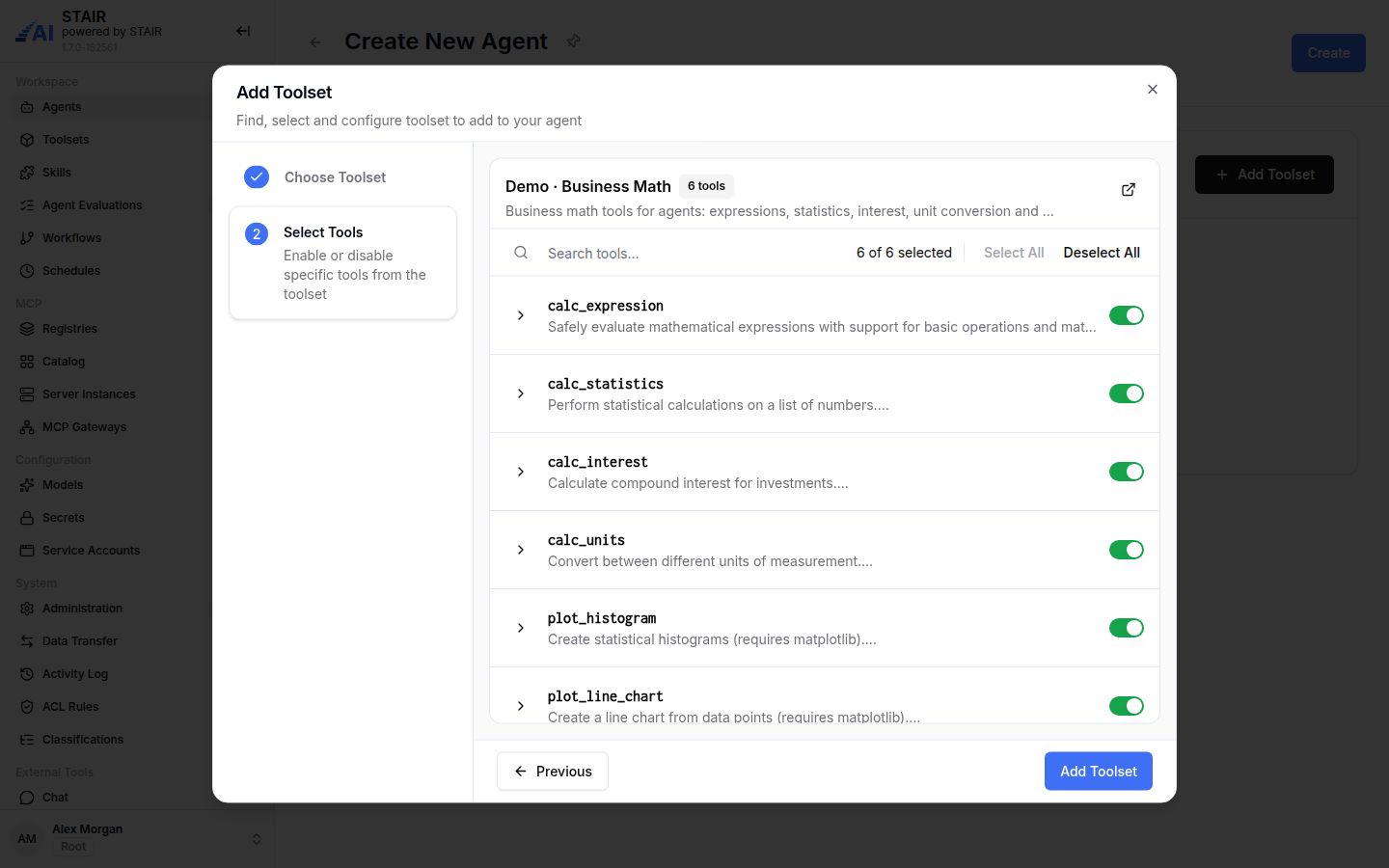The width and height of the screenshot is (1389, 868).
Task: Disable the calc_expression tool toggle
Action: click(1127, 315)
